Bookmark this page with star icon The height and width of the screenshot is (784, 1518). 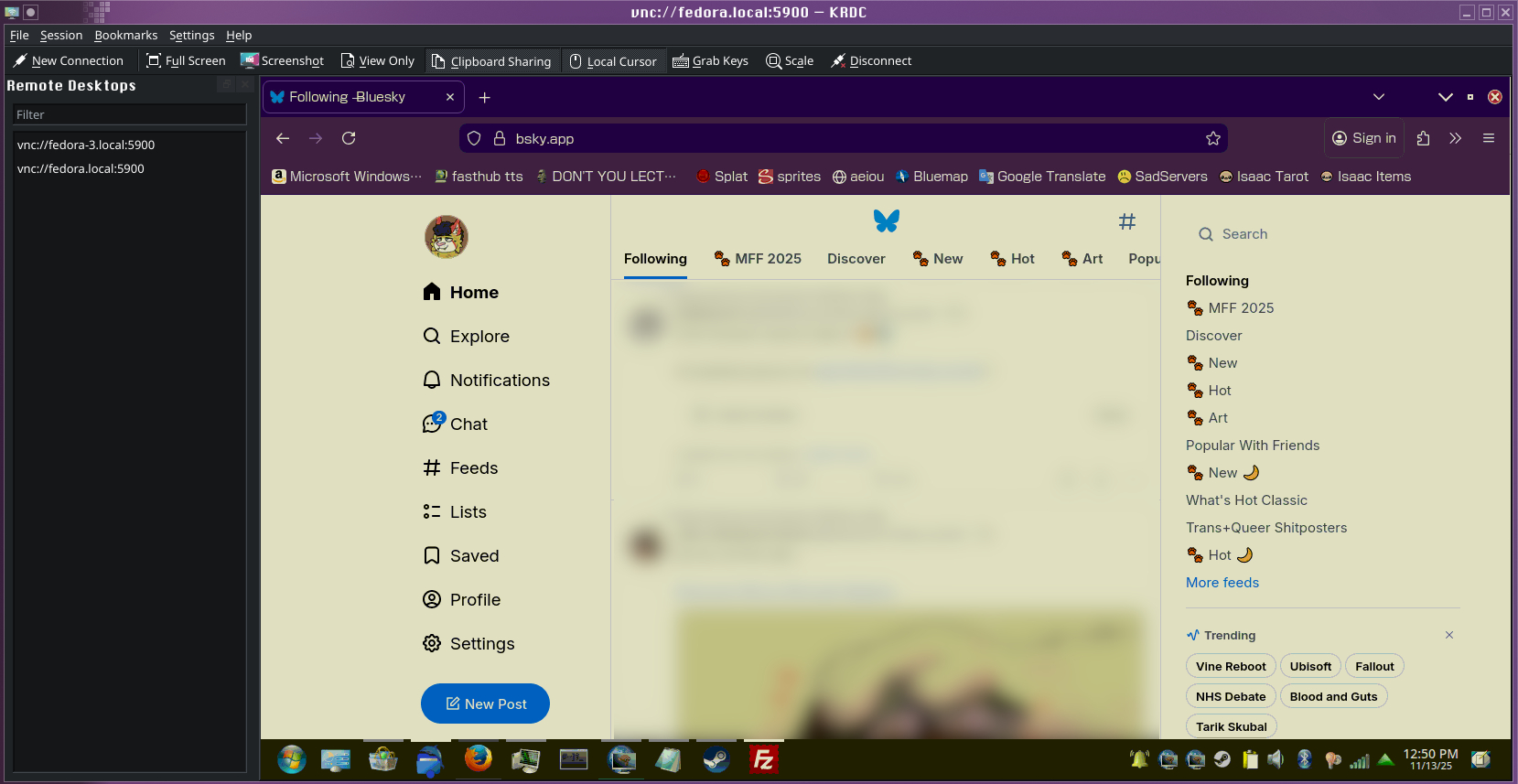pos(1213,138)
